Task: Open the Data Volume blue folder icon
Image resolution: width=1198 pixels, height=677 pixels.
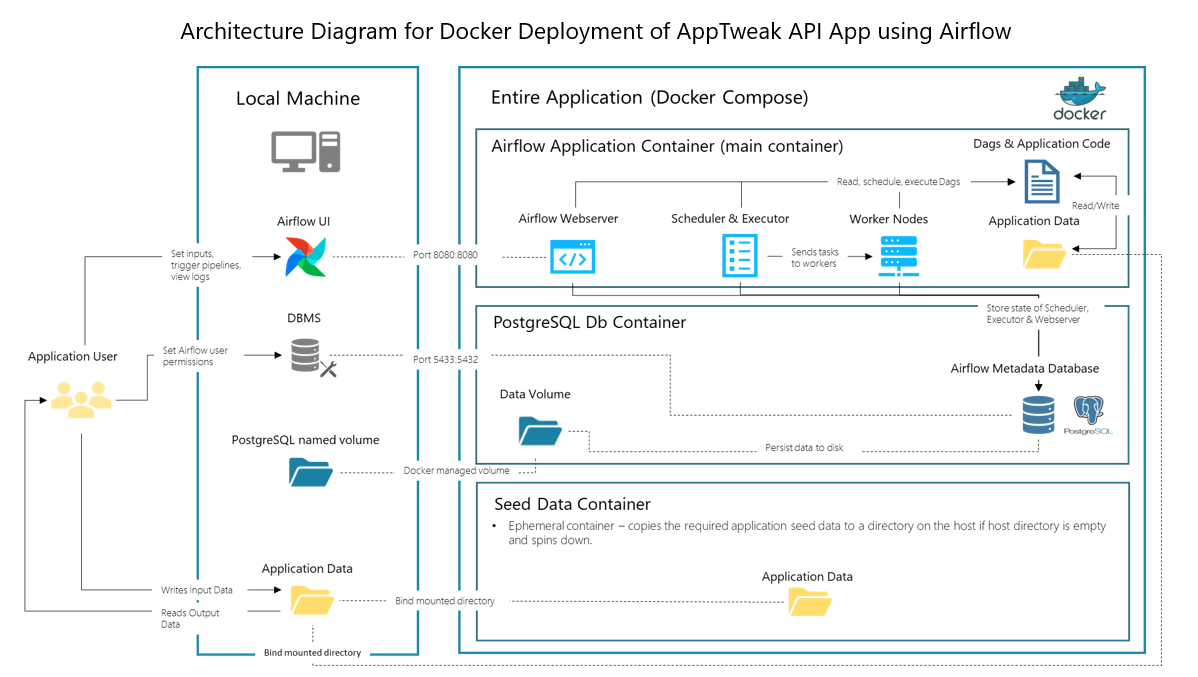Action: tap(539, 431)
